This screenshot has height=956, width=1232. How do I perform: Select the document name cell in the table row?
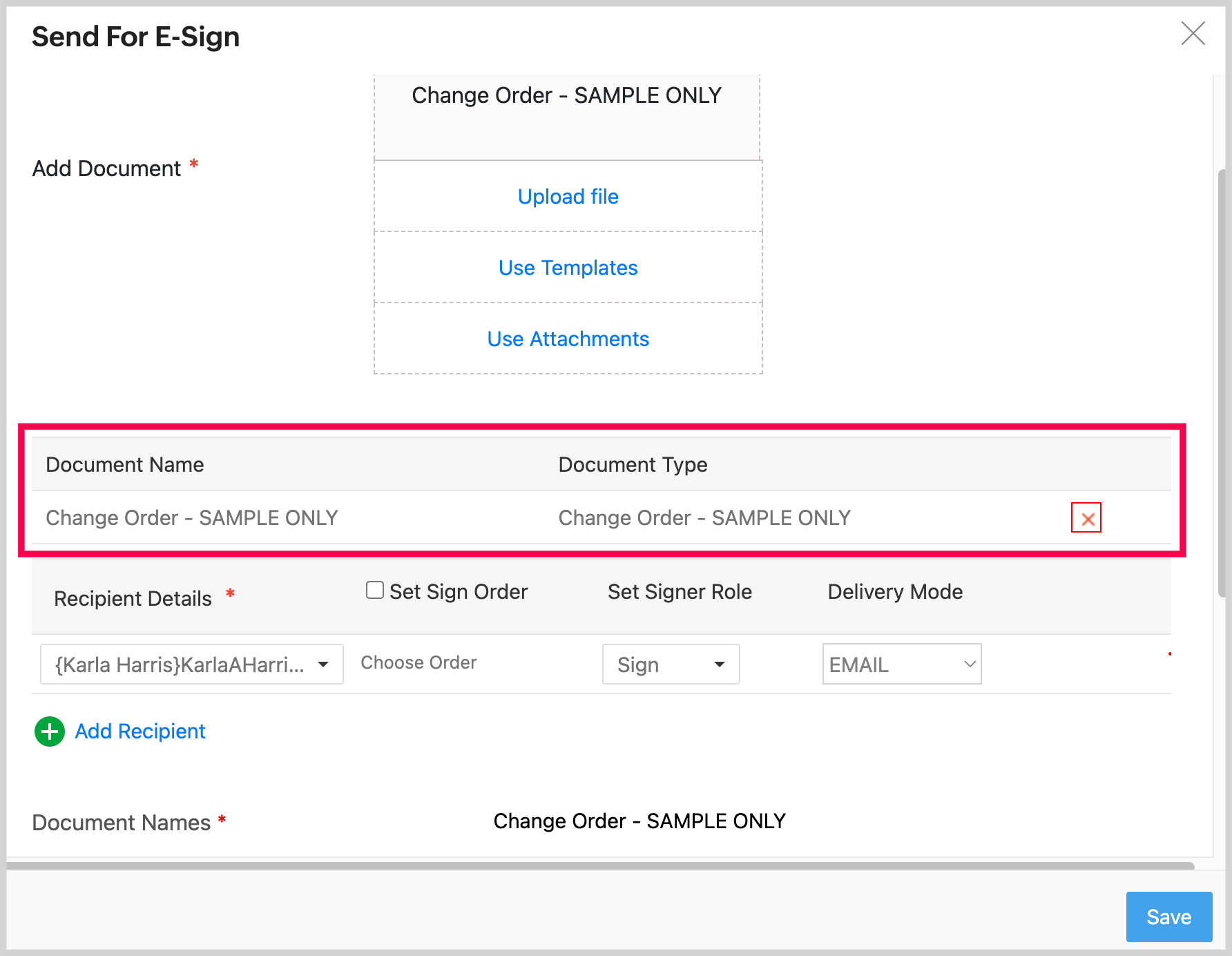pyautogui.click(x=192, y=518)
